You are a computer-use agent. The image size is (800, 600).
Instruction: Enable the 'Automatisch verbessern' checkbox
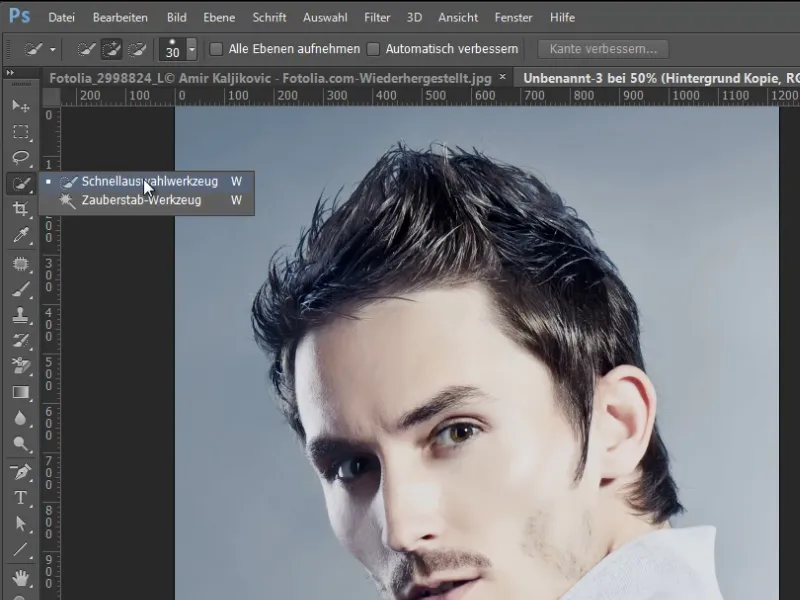372,48
